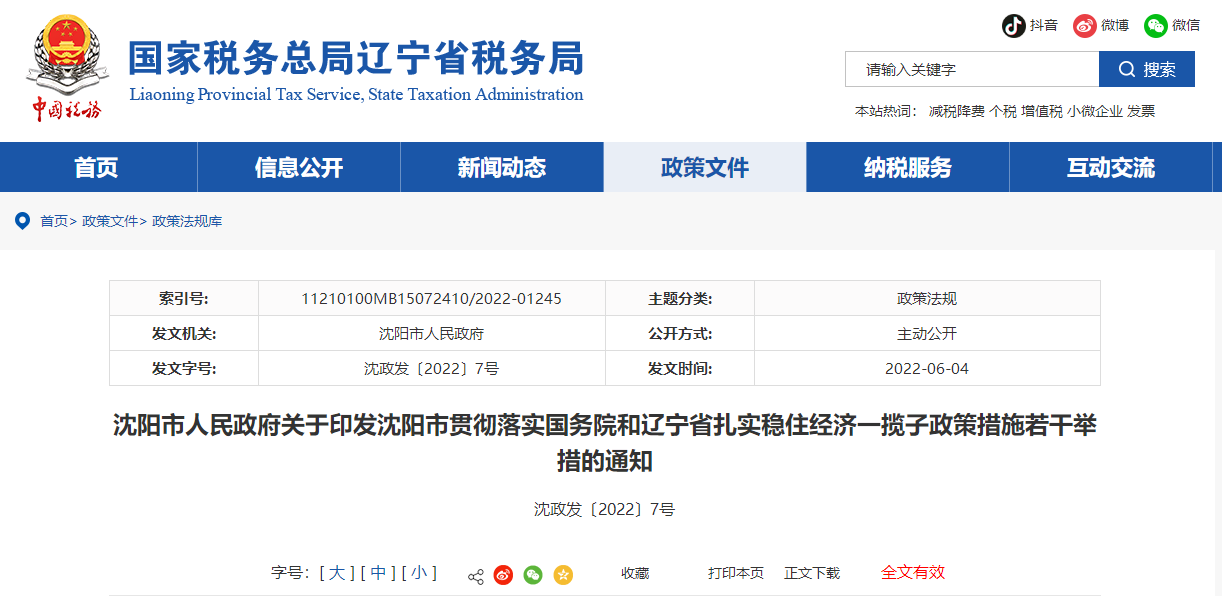Click the 发文机关 label cell

184,333
